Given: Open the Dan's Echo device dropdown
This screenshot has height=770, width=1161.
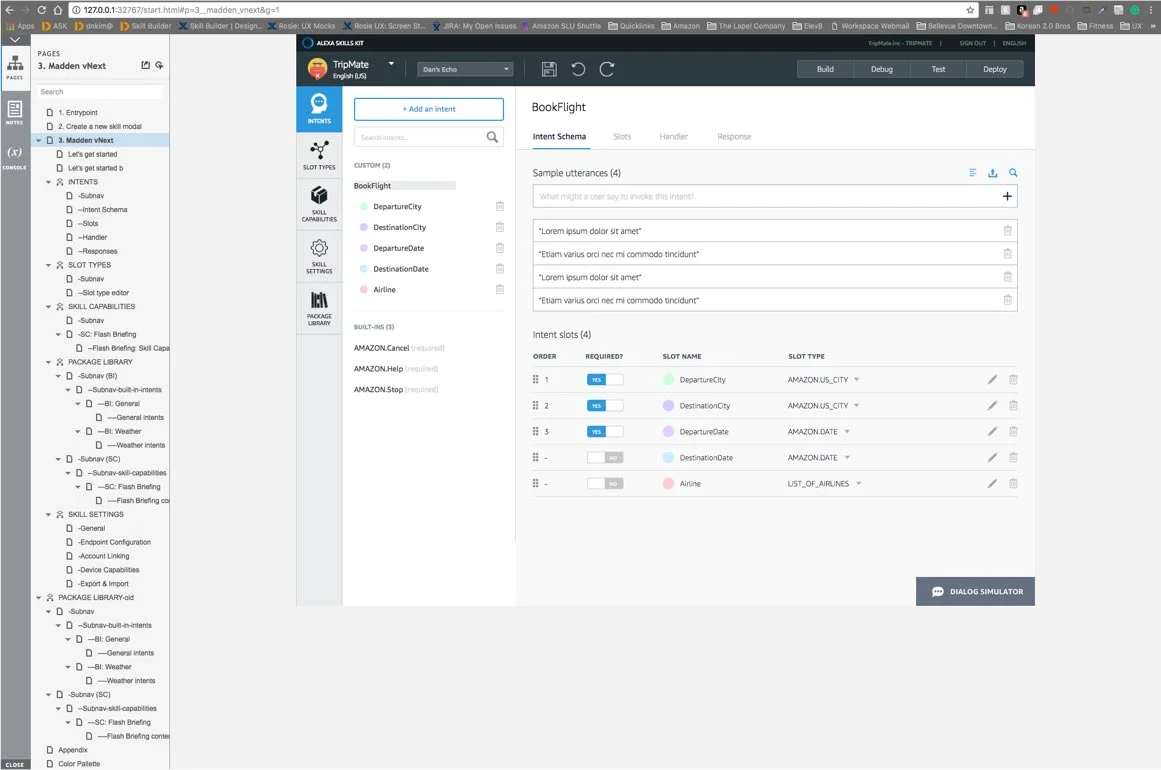Looking at the screenshot, I should [465, 69].
